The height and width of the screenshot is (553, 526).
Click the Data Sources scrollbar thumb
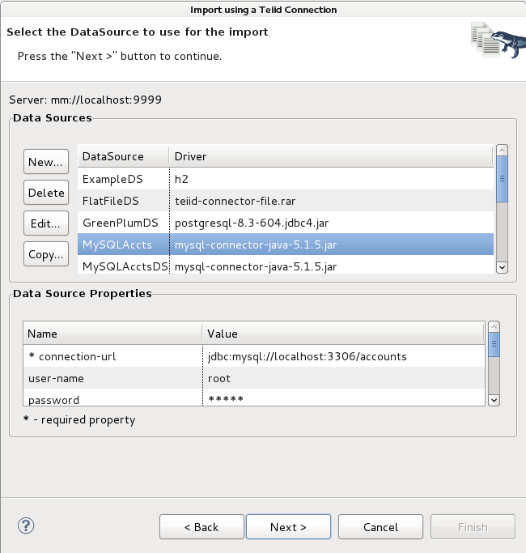tap(502, 179)
